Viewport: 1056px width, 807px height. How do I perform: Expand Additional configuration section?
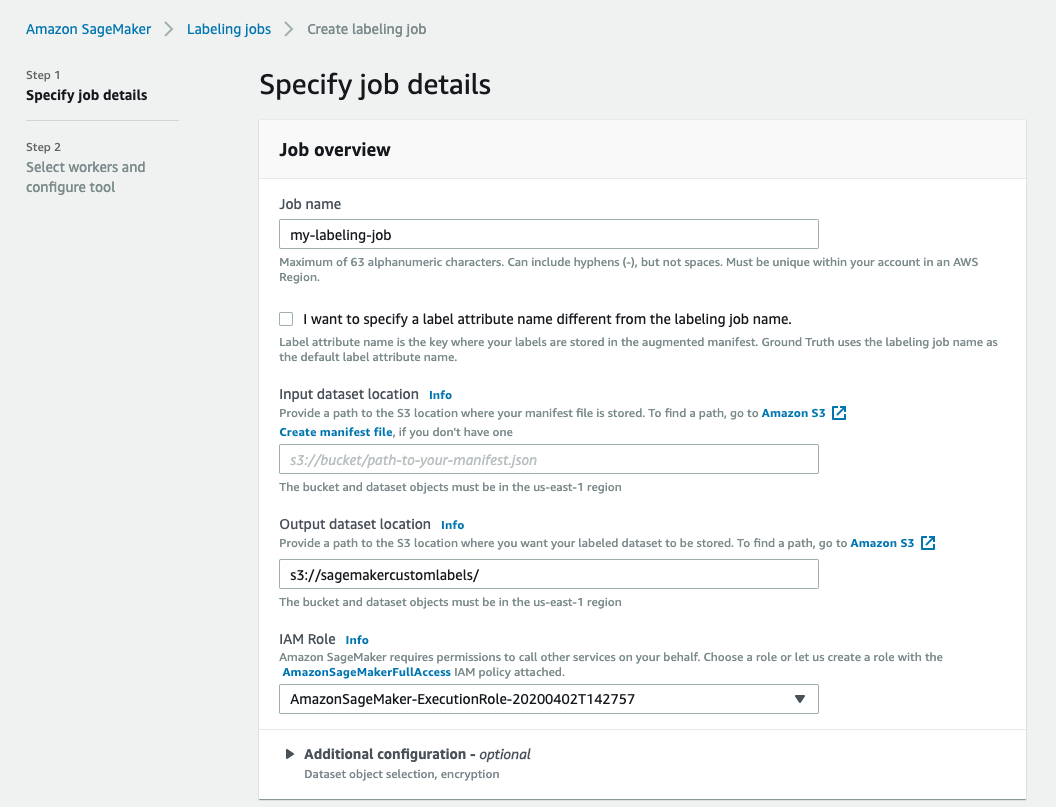click(290, 754)
